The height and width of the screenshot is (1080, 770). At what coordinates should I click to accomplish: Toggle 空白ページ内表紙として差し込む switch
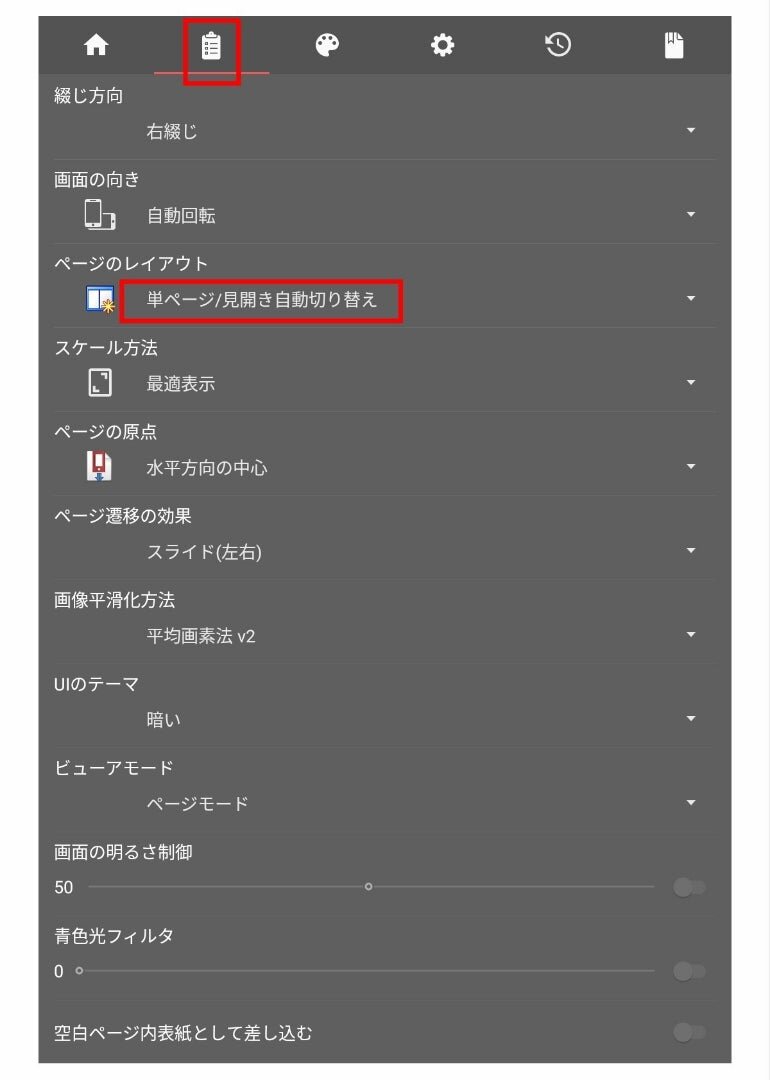coord(689,1032)
